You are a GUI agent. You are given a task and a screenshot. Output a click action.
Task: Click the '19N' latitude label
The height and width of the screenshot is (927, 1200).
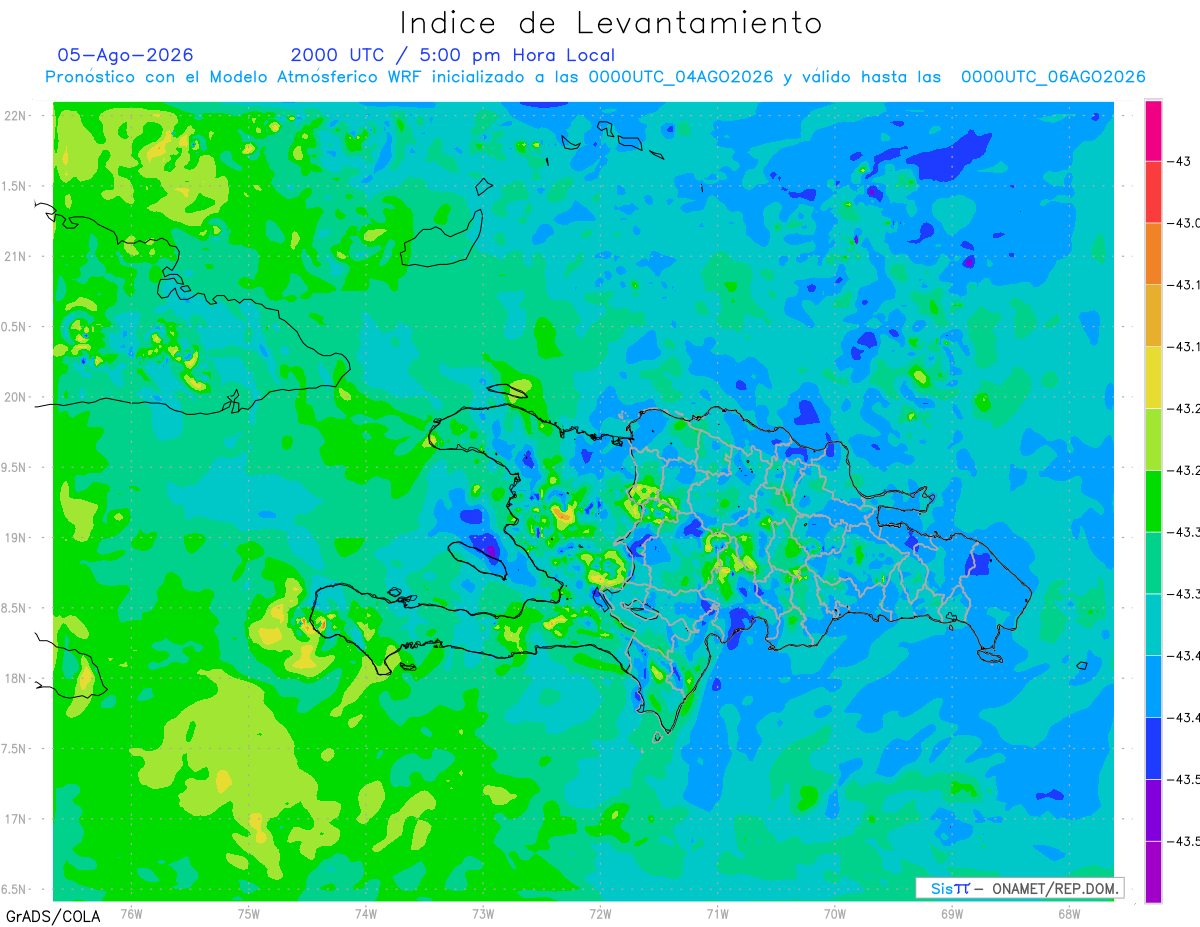coord(16,538)
